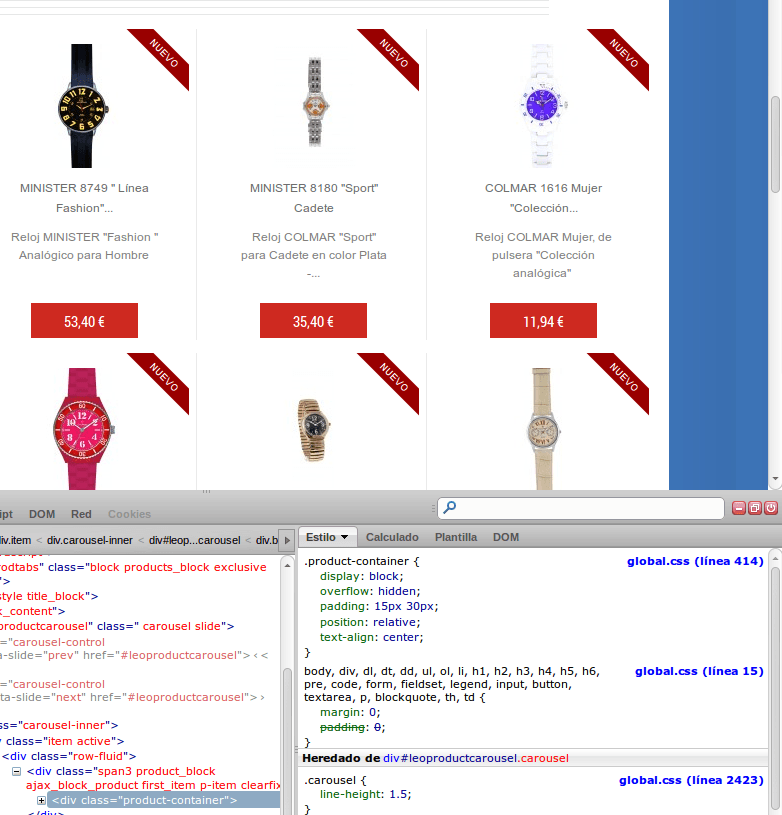View the pink watch product image

click(83, 429)
